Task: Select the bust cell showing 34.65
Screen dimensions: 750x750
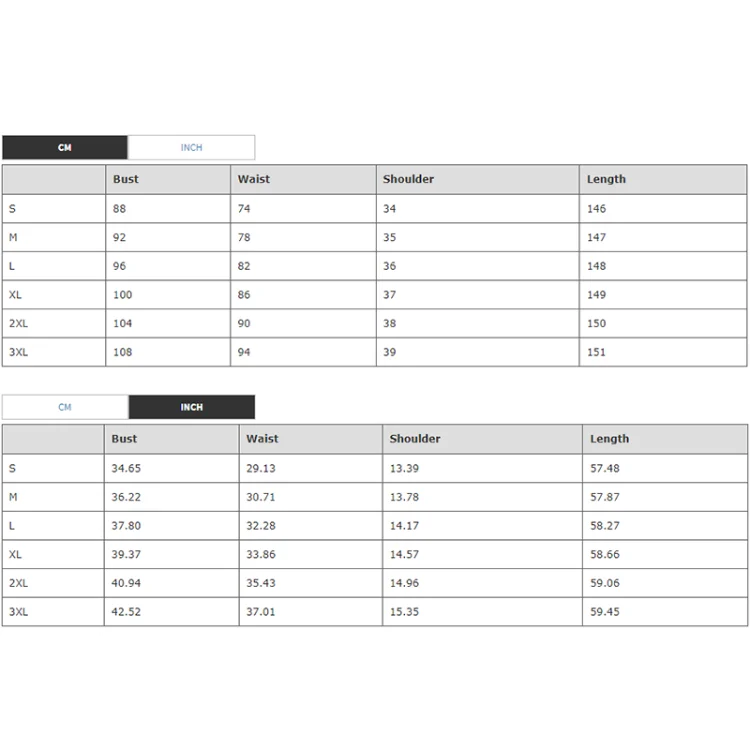Action: [126, 468]
